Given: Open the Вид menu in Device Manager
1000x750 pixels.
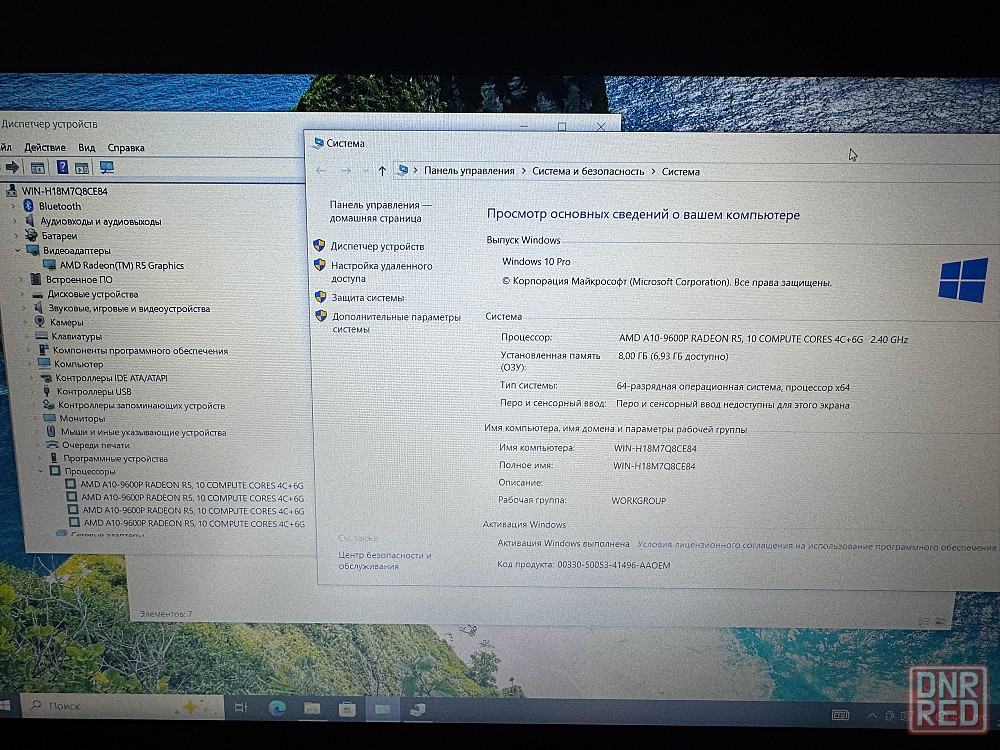Looking at the screenshot, I should point(87,147).
